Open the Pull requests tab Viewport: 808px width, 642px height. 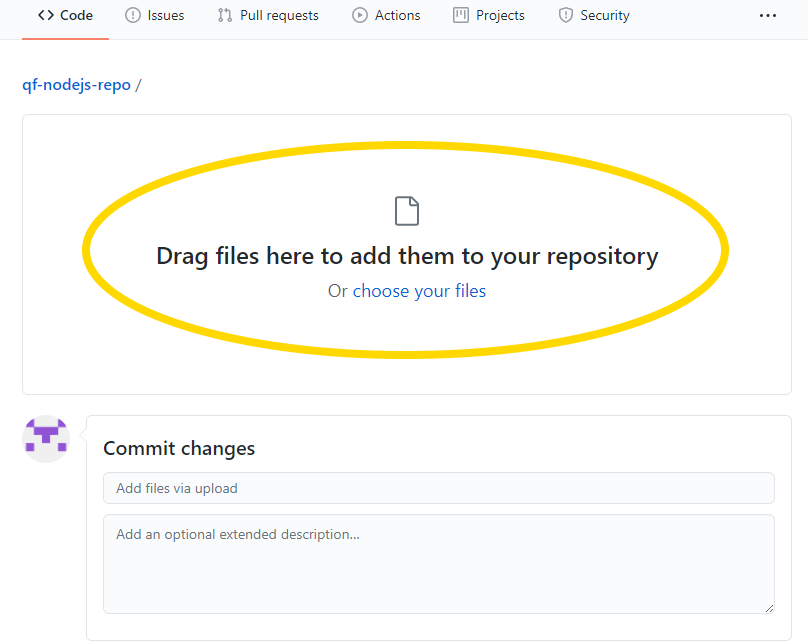coord(279,15)
